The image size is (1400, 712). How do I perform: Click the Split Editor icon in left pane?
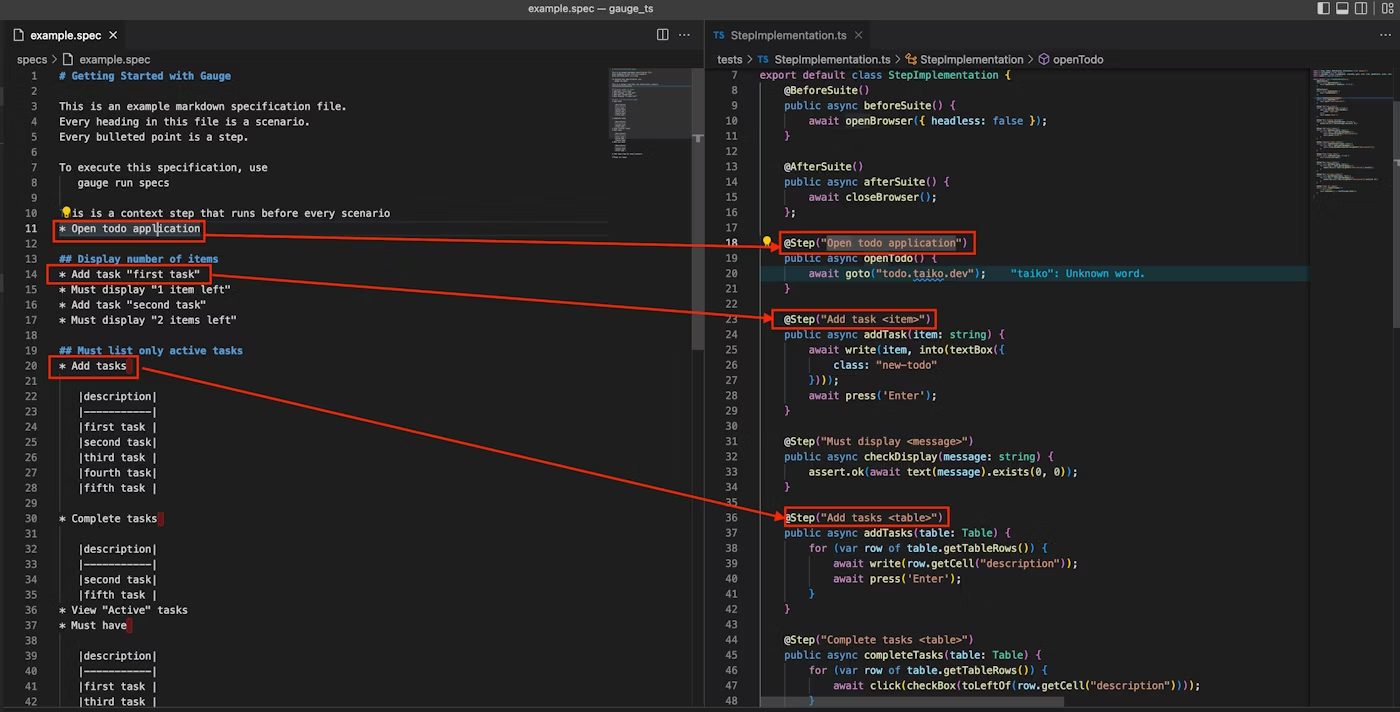[x=662, y=35]
